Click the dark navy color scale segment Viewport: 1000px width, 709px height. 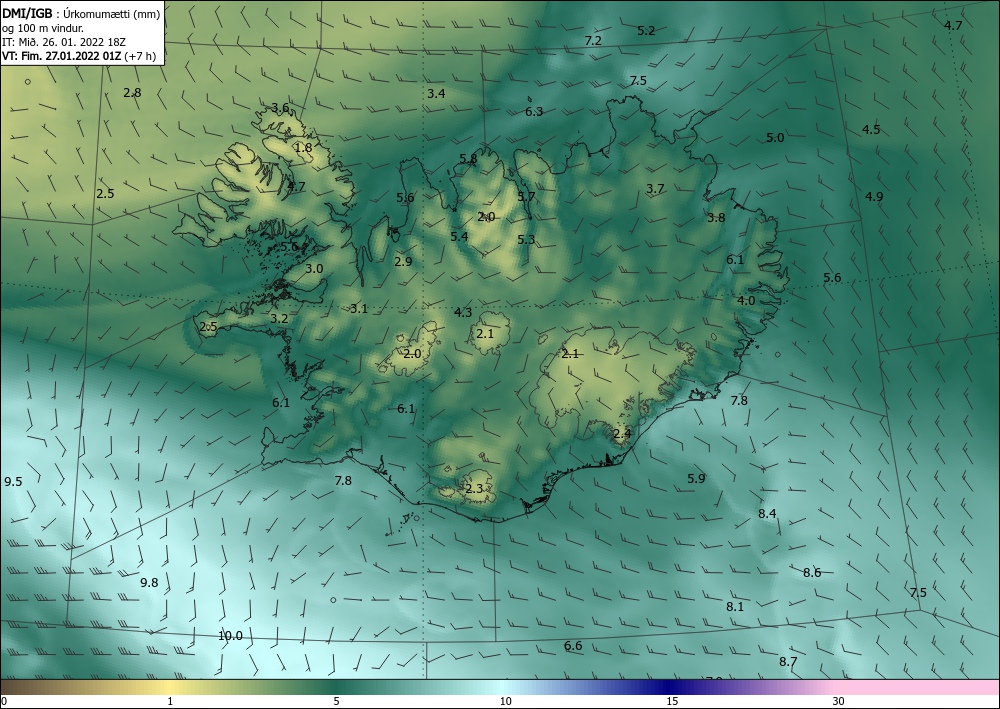click(x=670, y=687)
